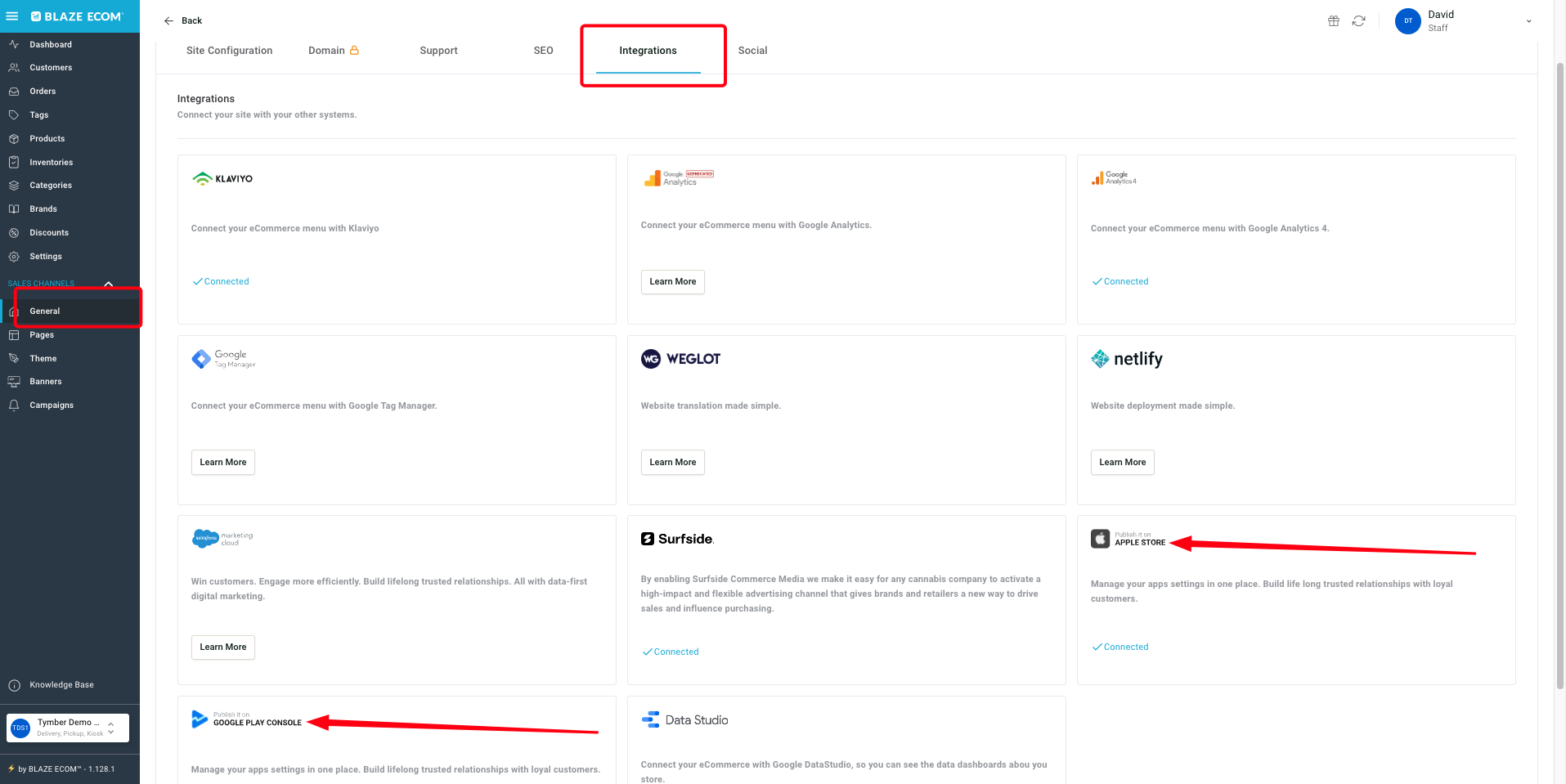1566x784 pixels.
Task: Select Theme in the sidebar
Action: [x=41, y=358]
